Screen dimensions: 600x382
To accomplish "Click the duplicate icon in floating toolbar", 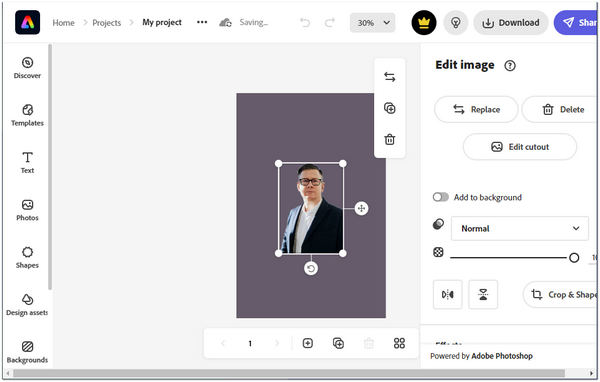I will 390,108.
